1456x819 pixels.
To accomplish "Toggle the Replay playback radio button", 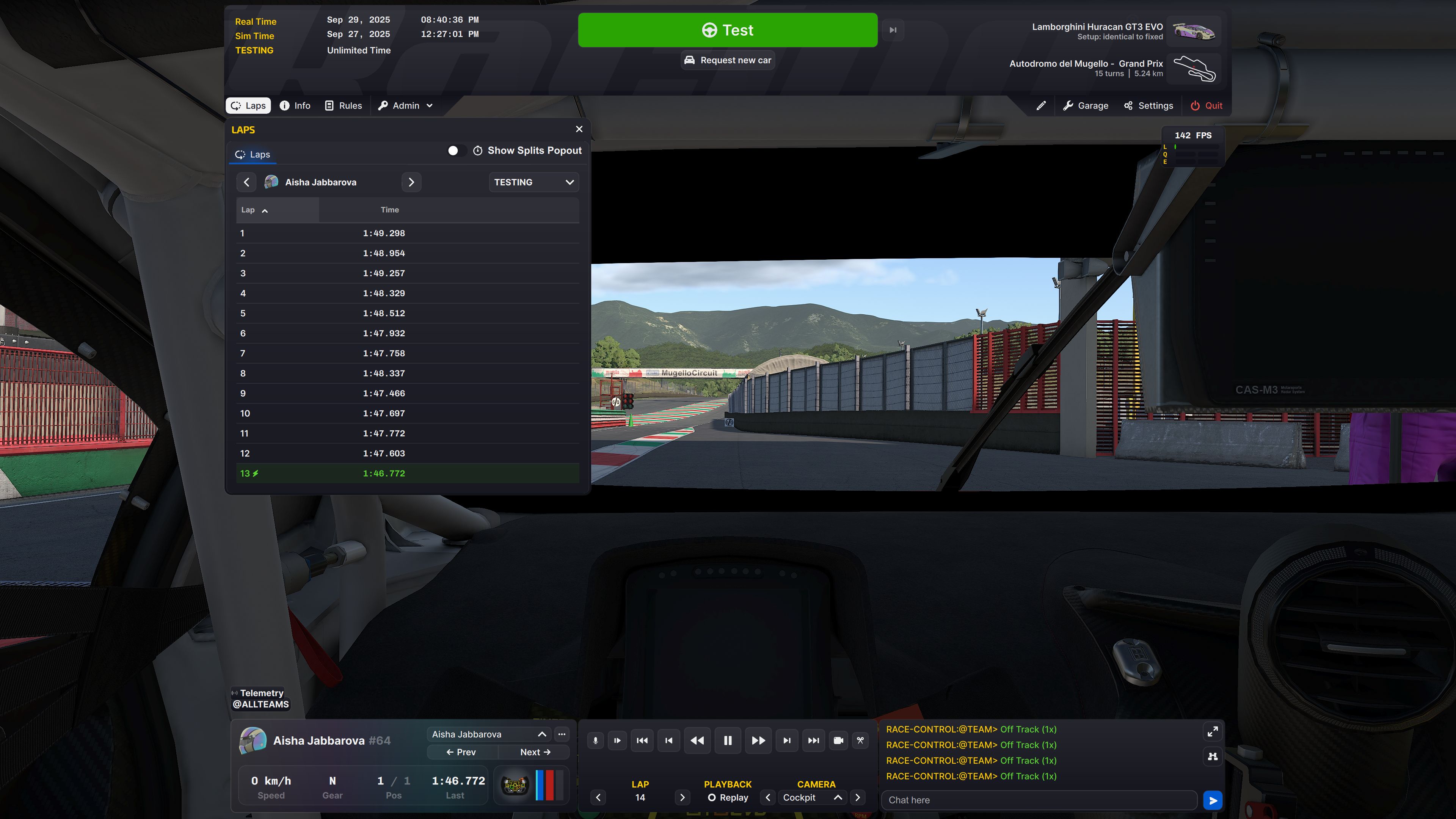I will tap(712, 797).
